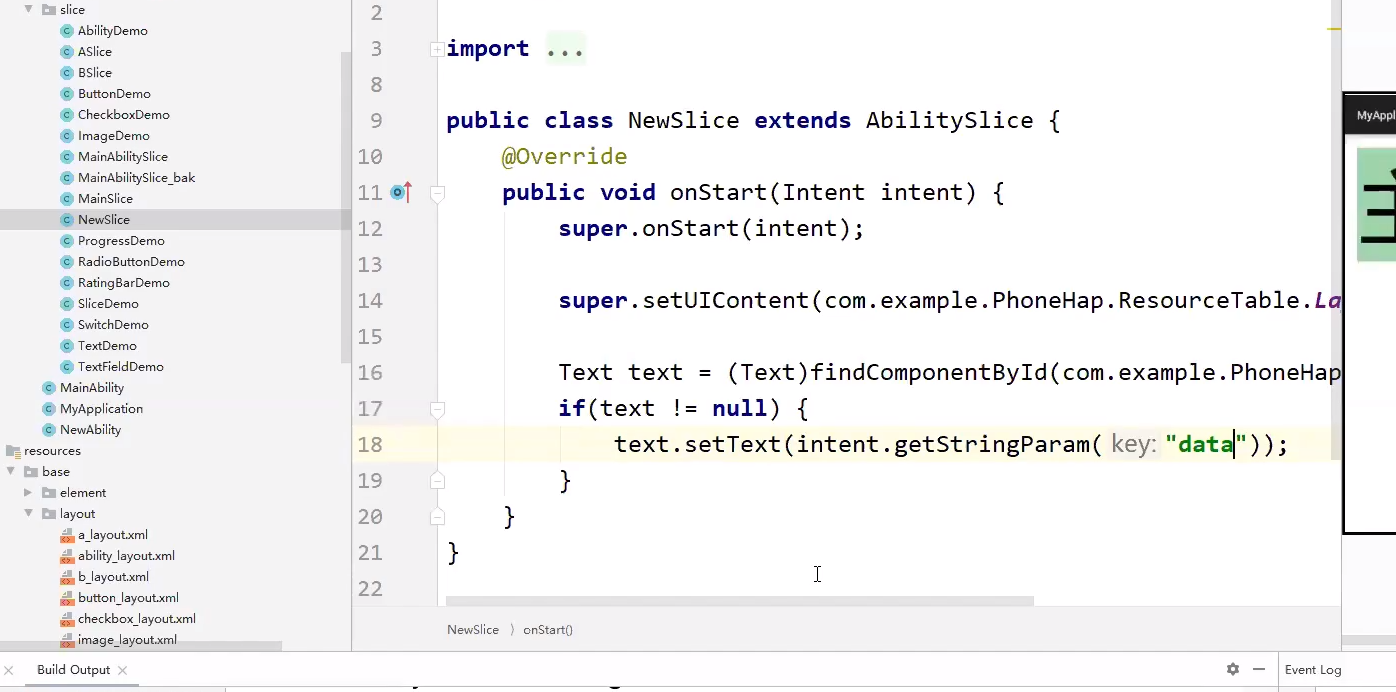Click findComponentById method call

[x=929, y=373]
